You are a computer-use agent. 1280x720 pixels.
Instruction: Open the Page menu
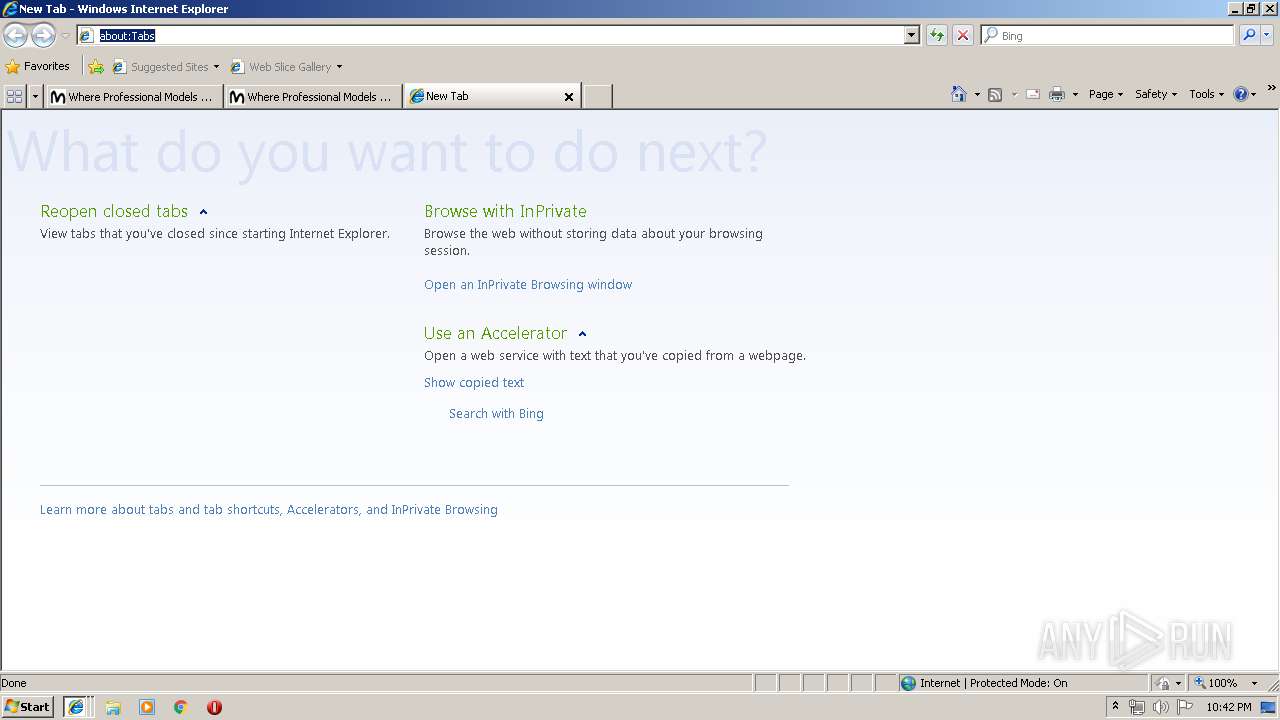pos(1106,94)
